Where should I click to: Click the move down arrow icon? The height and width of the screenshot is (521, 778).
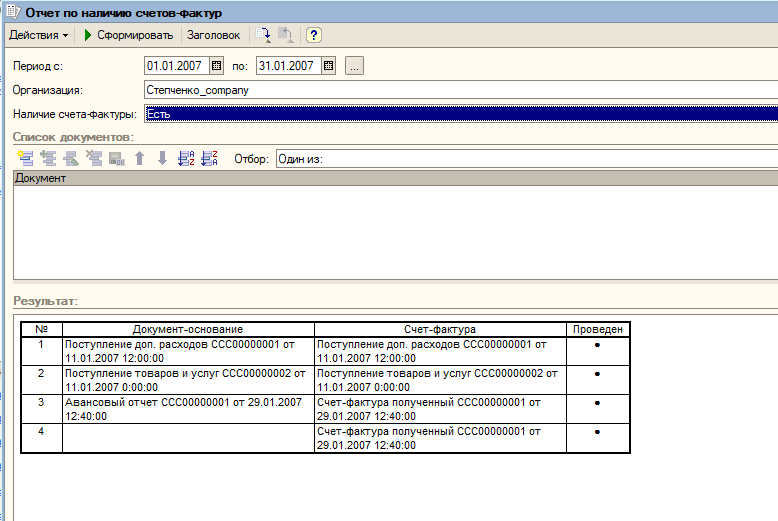pos(162,159)
